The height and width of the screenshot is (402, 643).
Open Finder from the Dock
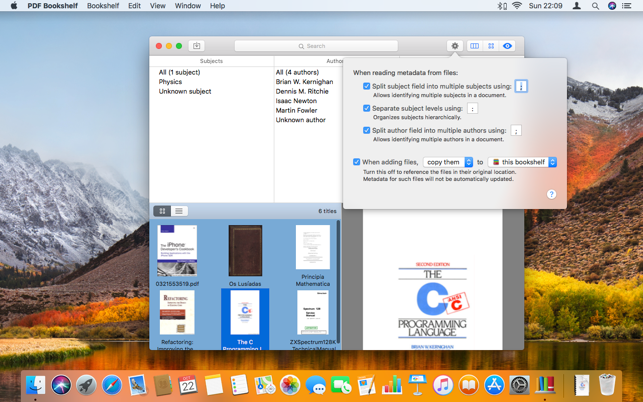pos(36,386)
